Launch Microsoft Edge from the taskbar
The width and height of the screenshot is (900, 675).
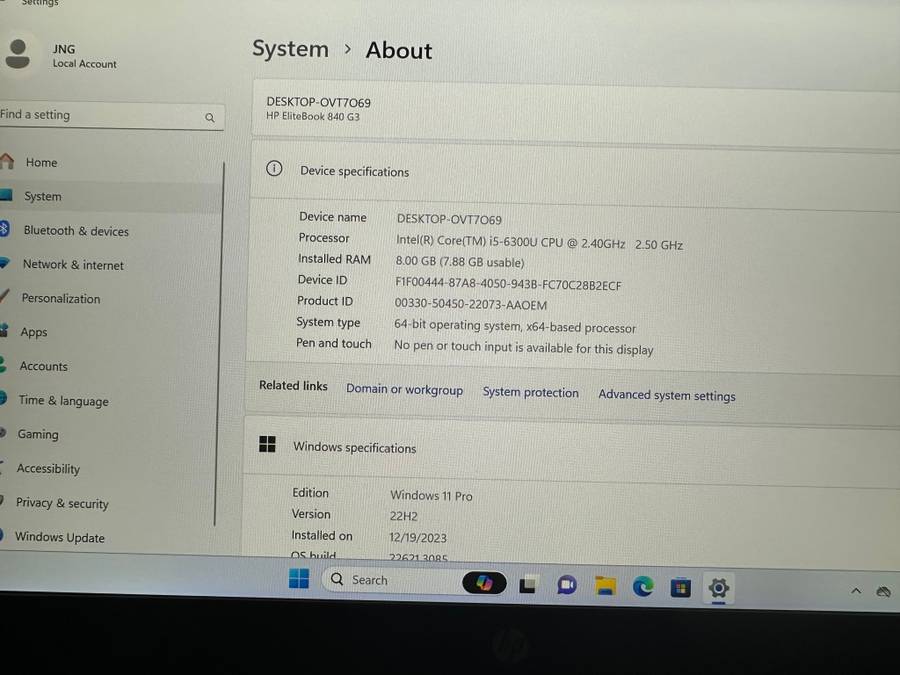tap(643, 587)
